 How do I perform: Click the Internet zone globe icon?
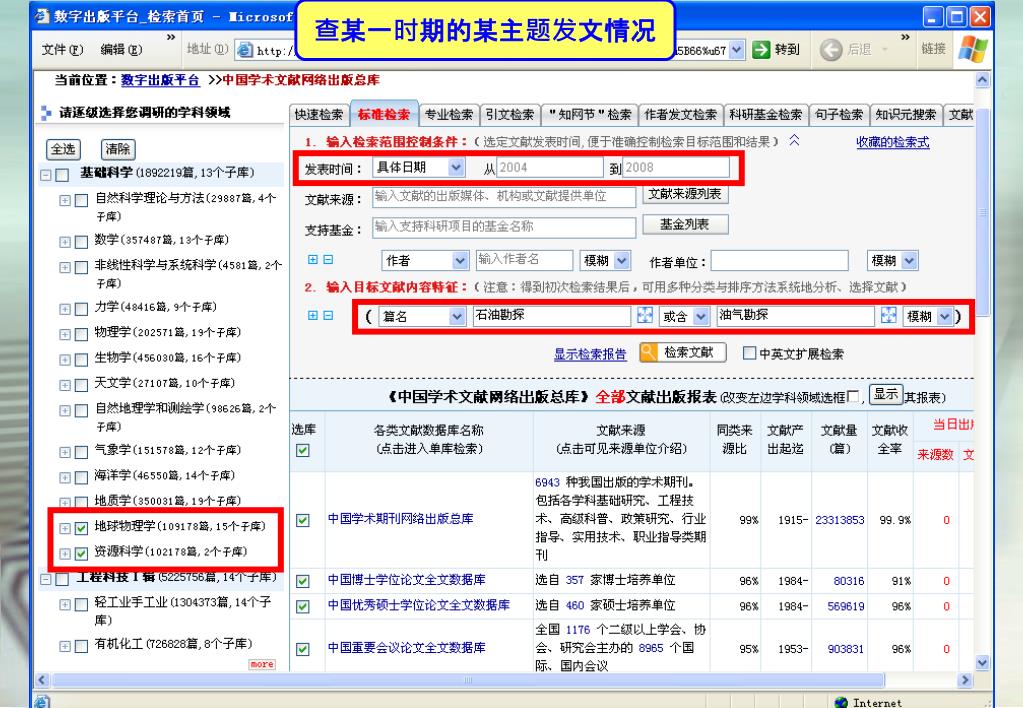point(842,702)
